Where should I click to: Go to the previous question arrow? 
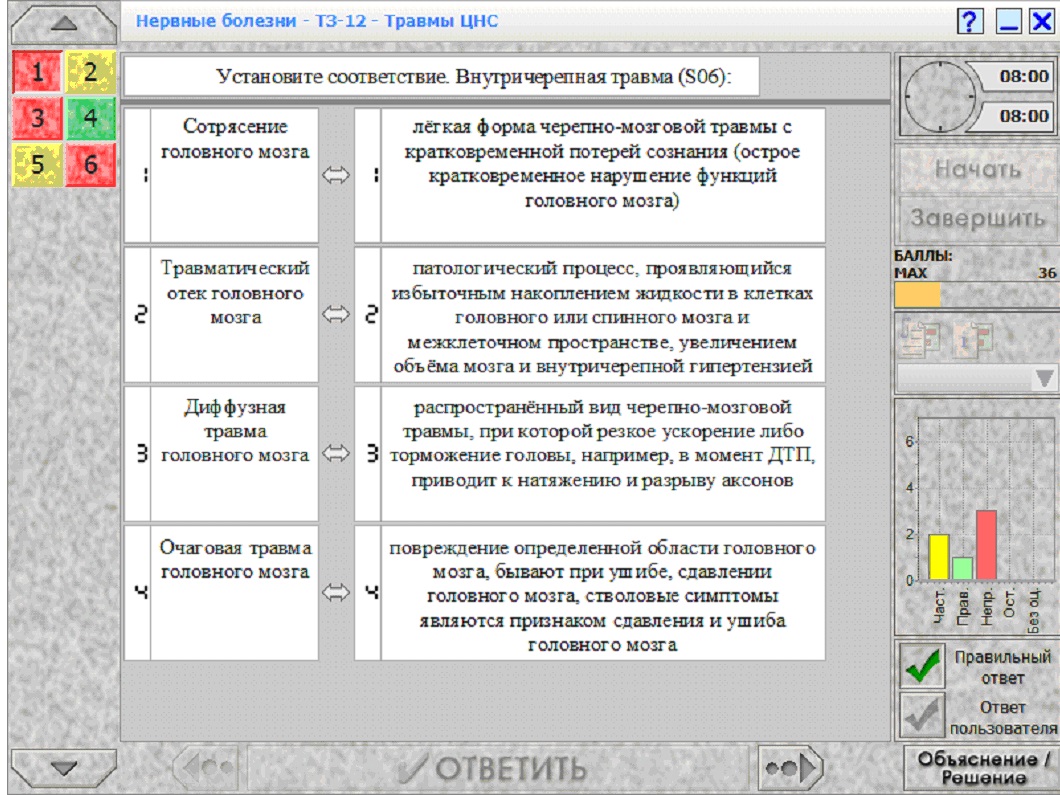click(208, 768)
